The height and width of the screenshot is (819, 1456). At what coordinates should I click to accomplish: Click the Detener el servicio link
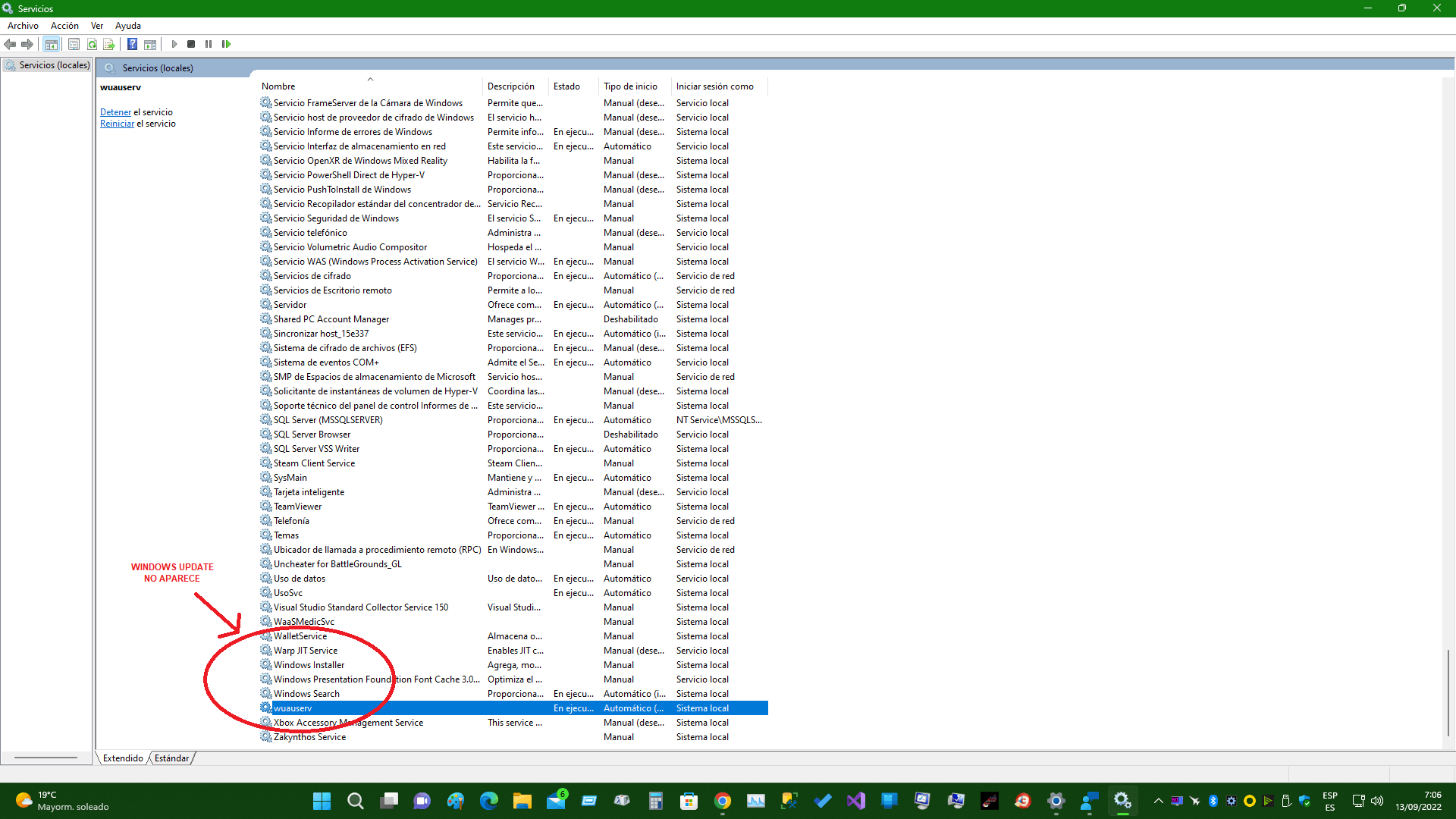point(115,112)
